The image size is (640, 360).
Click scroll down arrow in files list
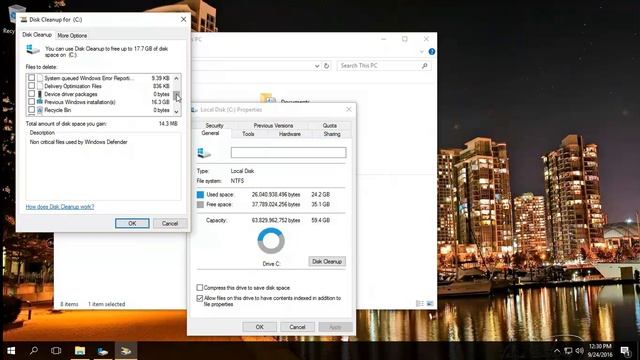(176, 111)
